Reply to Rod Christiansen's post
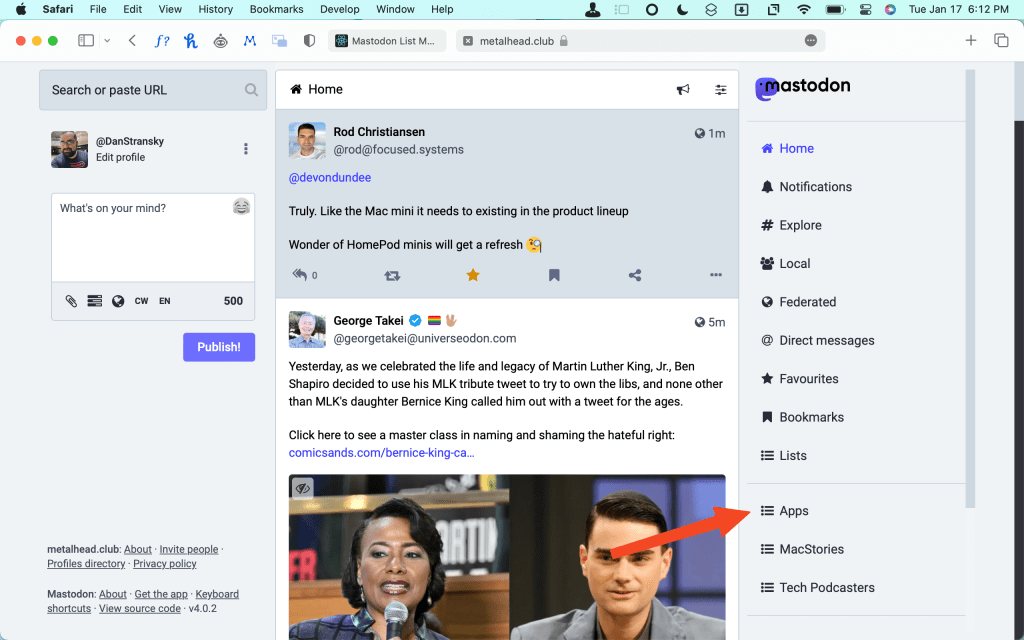This screenshot has height=640, width=1024. point(300,274)
